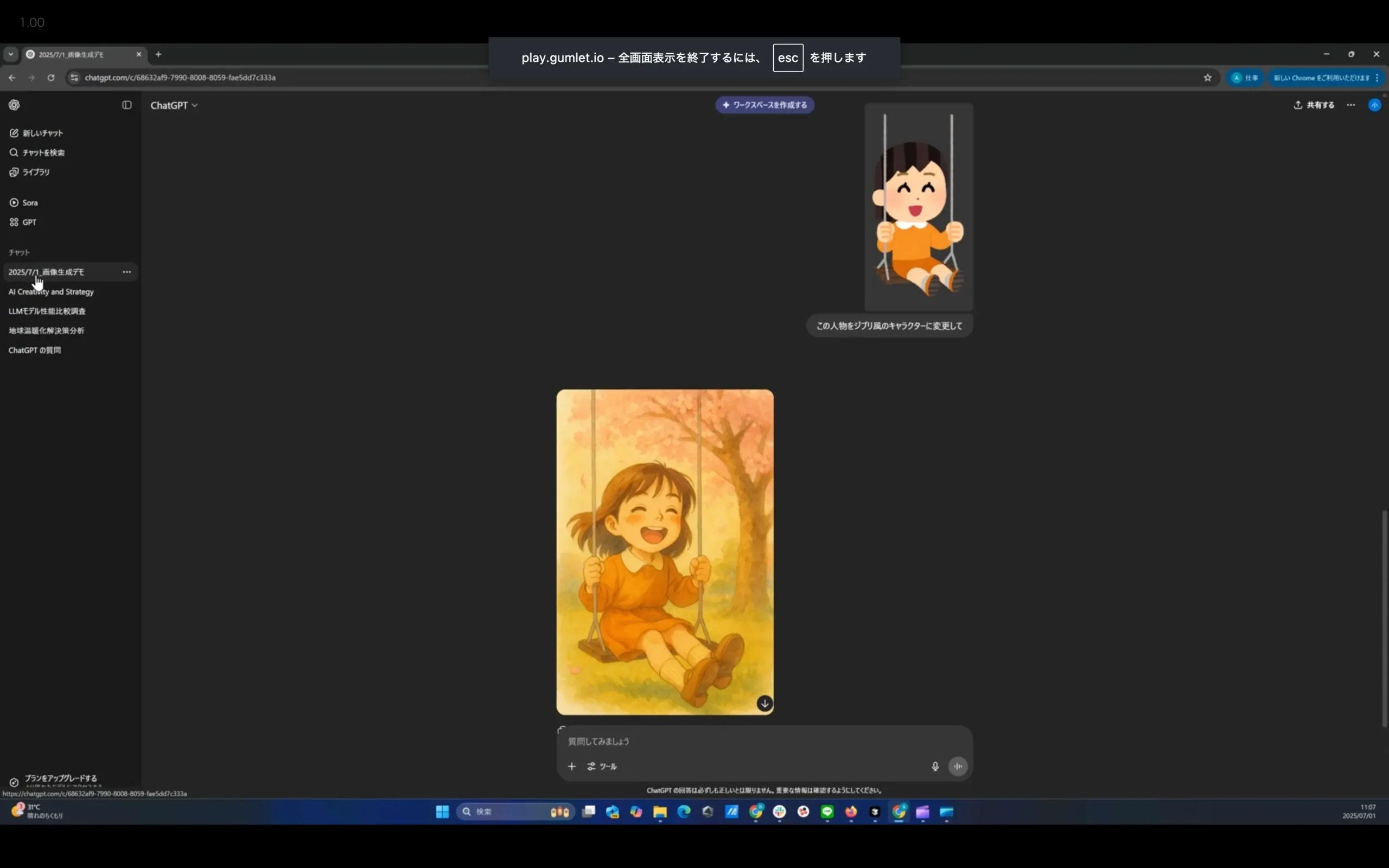Click the 共有する share button

tap(1314, 105)
